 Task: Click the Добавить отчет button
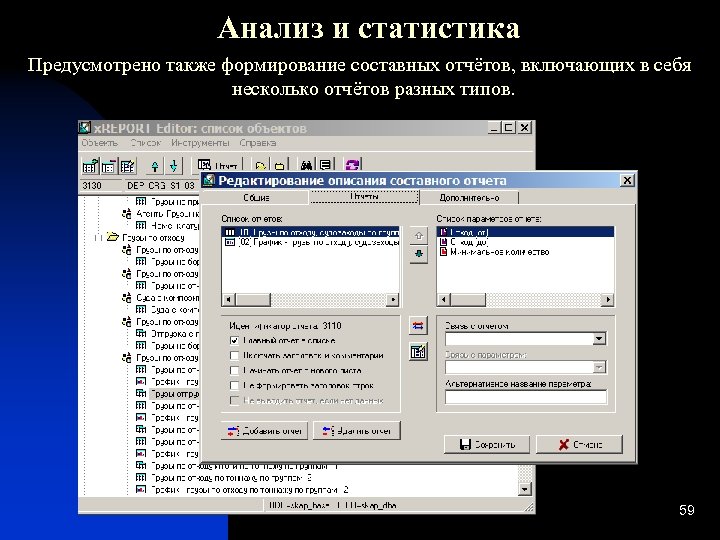tap(264, 431)
